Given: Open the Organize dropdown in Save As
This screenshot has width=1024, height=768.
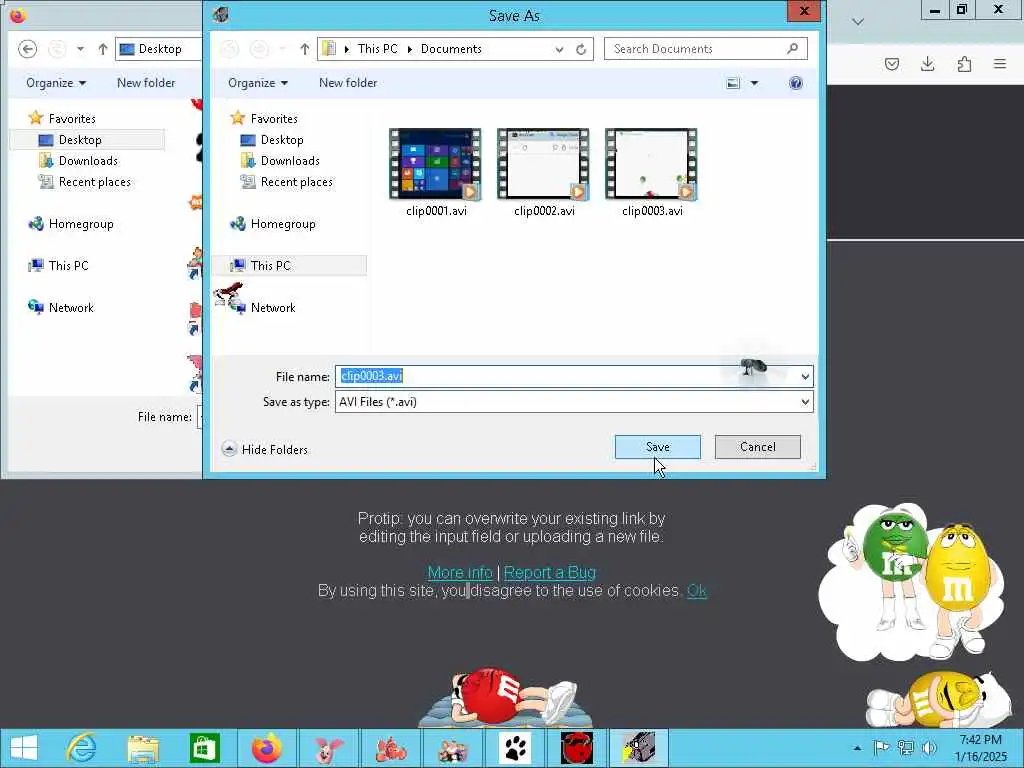Looking at the screenshot, I should 258,83.
